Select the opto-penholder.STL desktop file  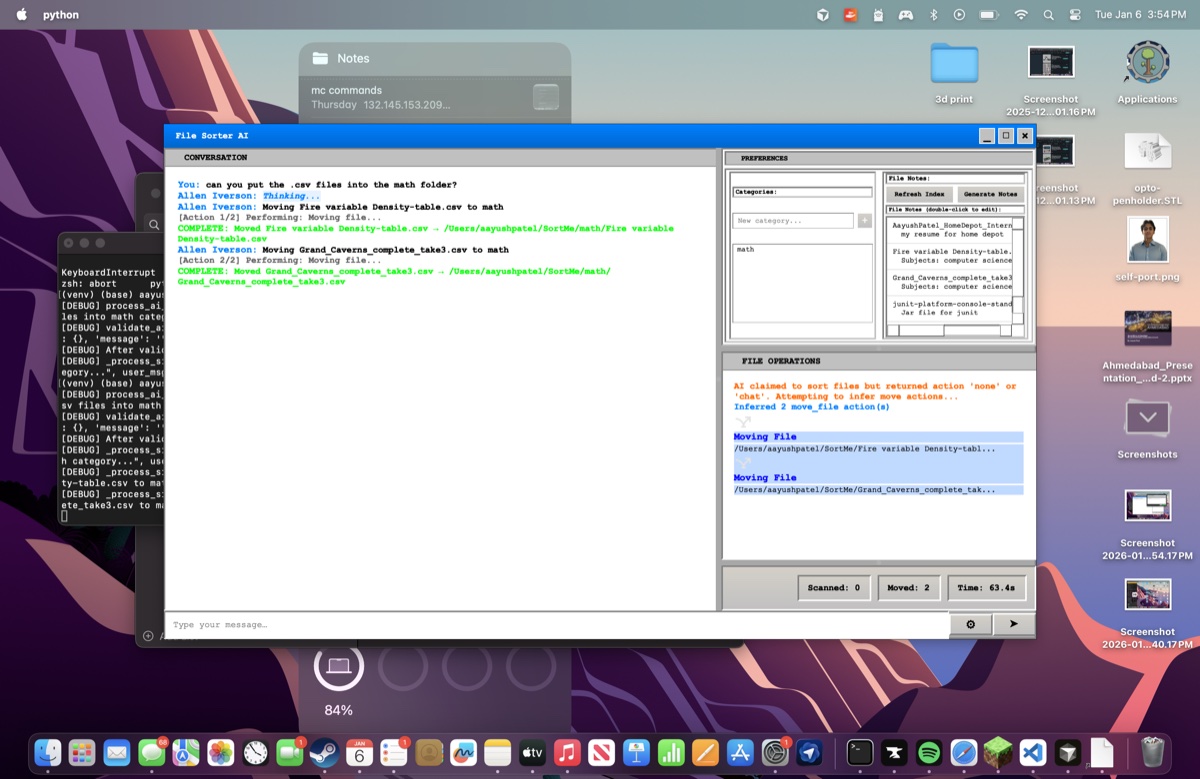pos(1147,151)
